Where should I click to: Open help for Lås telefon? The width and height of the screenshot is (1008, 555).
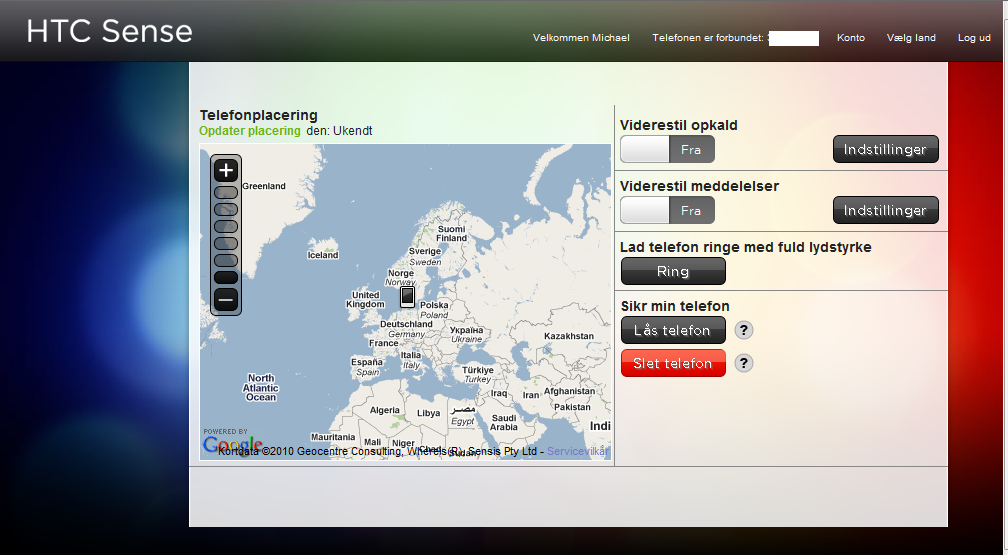point(744,330)
